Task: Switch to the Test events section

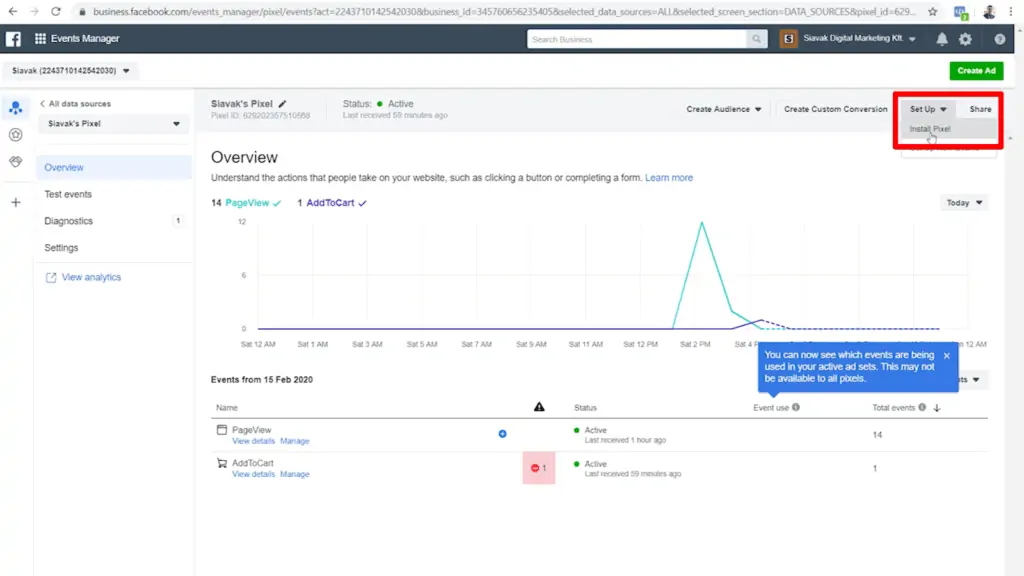Action: point(67,194)
